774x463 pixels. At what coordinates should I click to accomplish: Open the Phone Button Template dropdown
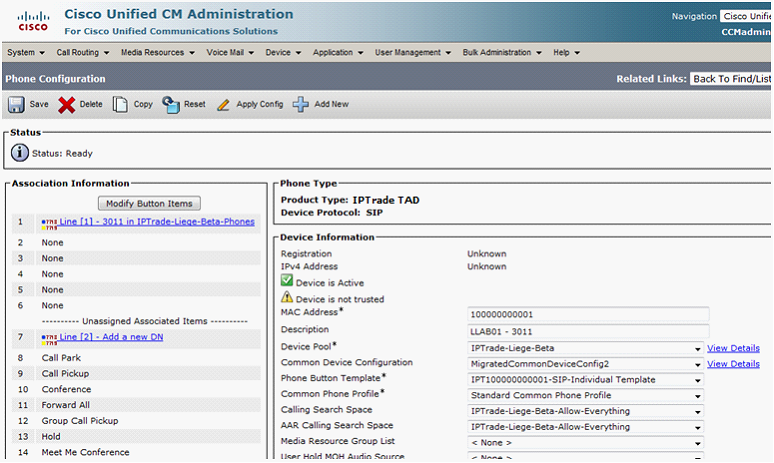pos(585,380)
